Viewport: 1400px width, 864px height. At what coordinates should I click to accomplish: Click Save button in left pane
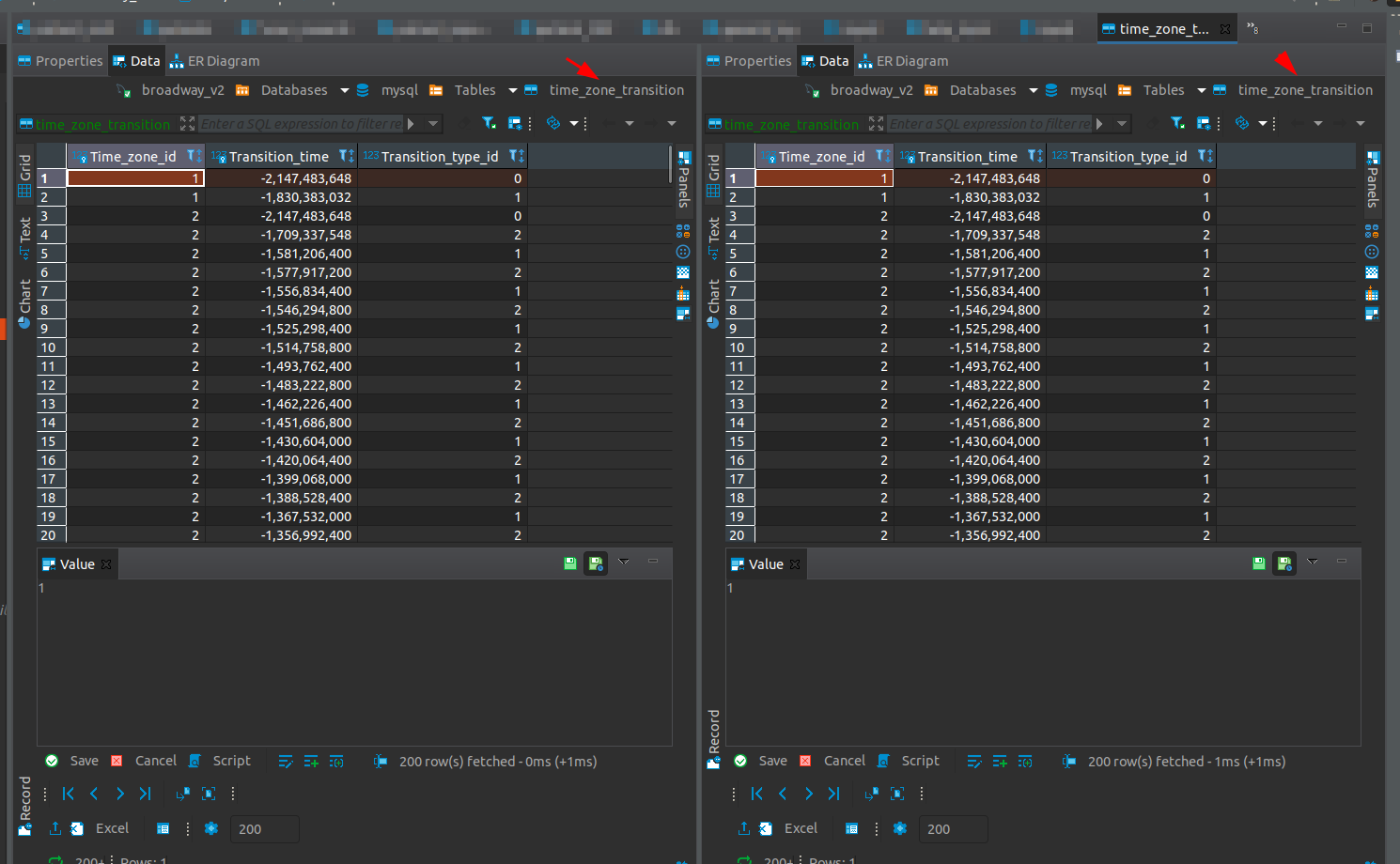(72, 761)
